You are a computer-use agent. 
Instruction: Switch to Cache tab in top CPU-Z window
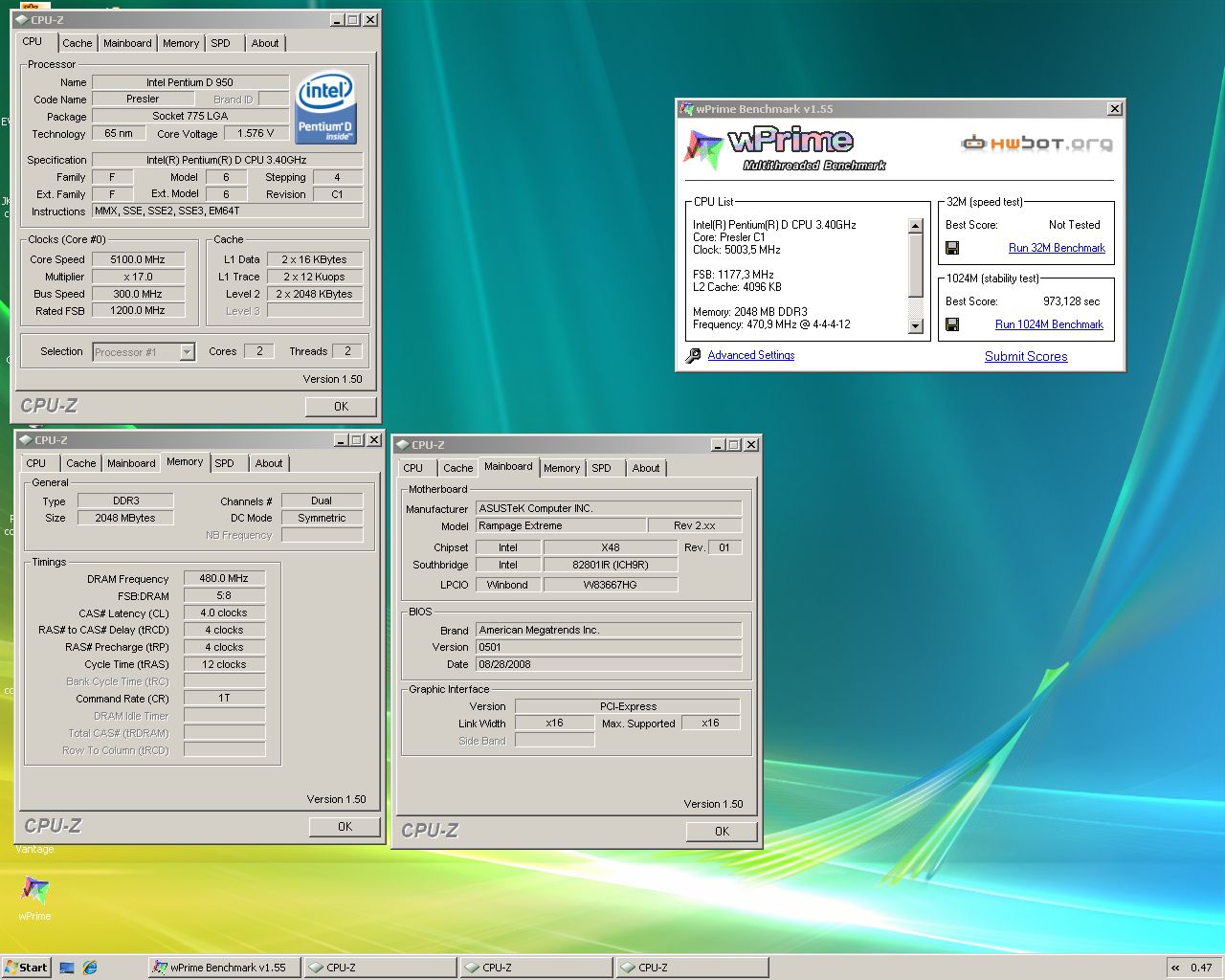pos(77,43)
